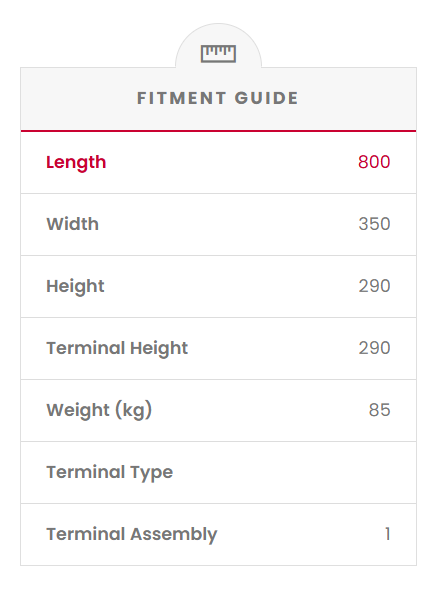Click the Terminal Height label
Image resolution: width=429 pixels, height=599 pixels.
[117, 348]
